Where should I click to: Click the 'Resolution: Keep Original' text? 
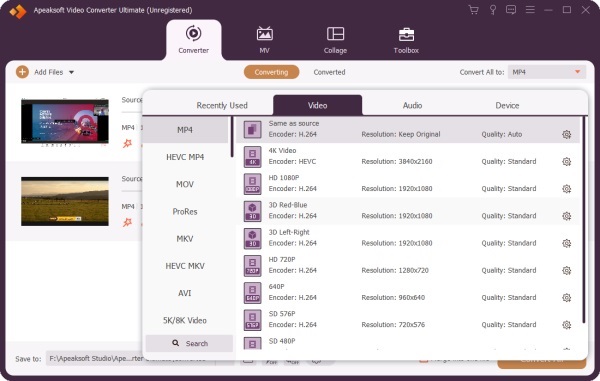(401, 134)
